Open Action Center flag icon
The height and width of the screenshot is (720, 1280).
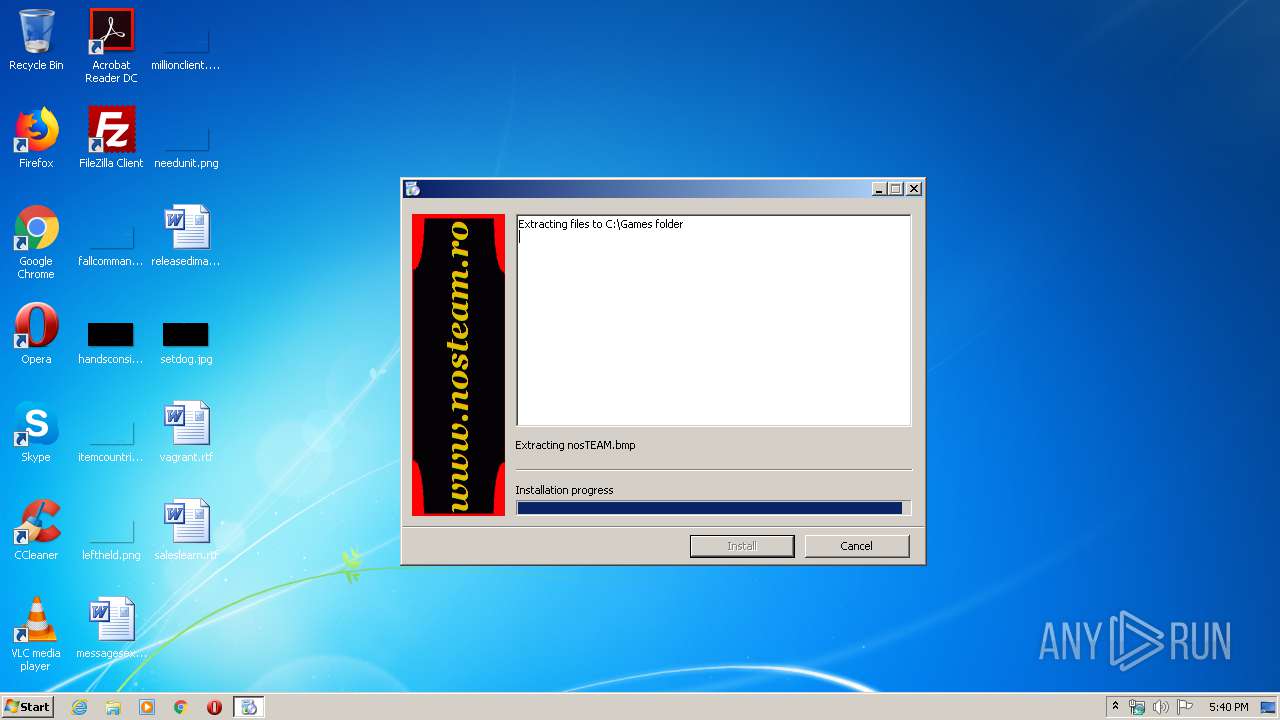1184,707
